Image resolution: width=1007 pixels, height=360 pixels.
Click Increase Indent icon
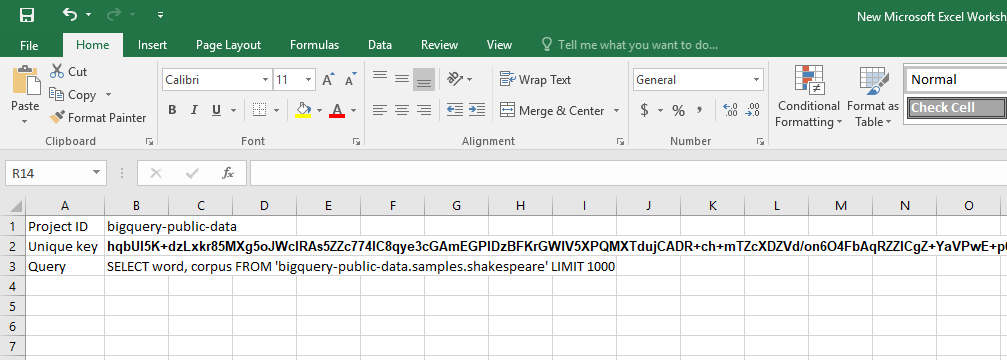pyautogui.click(x=477, y=110)
